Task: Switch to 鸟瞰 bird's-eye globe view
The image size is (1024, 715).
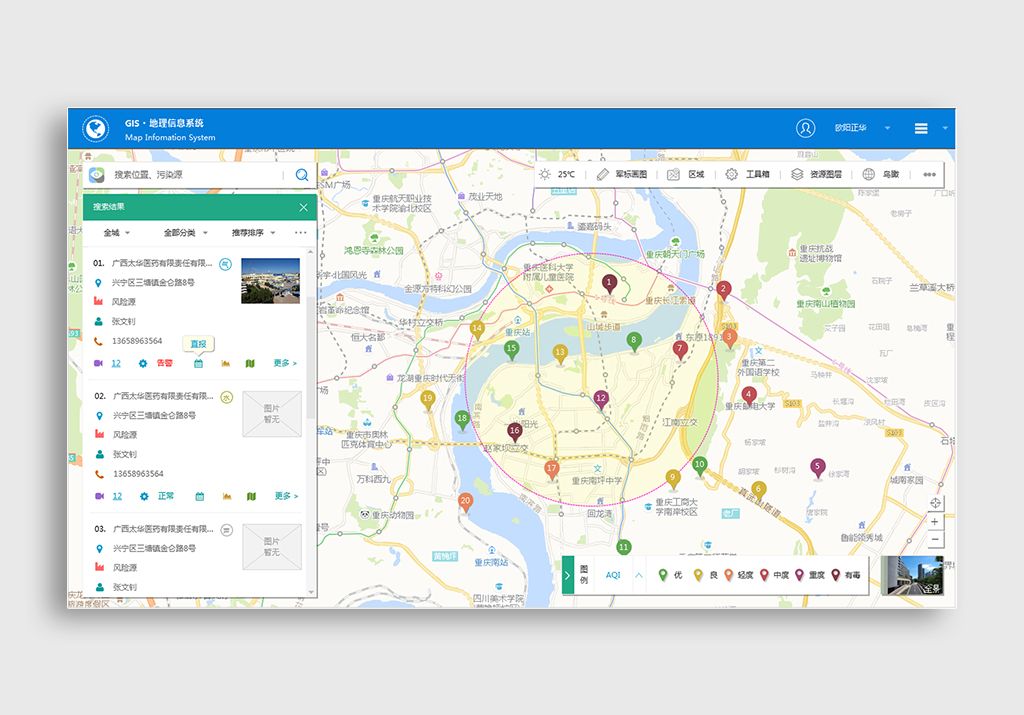Action: pyautogui.click(x=868, y=174)
